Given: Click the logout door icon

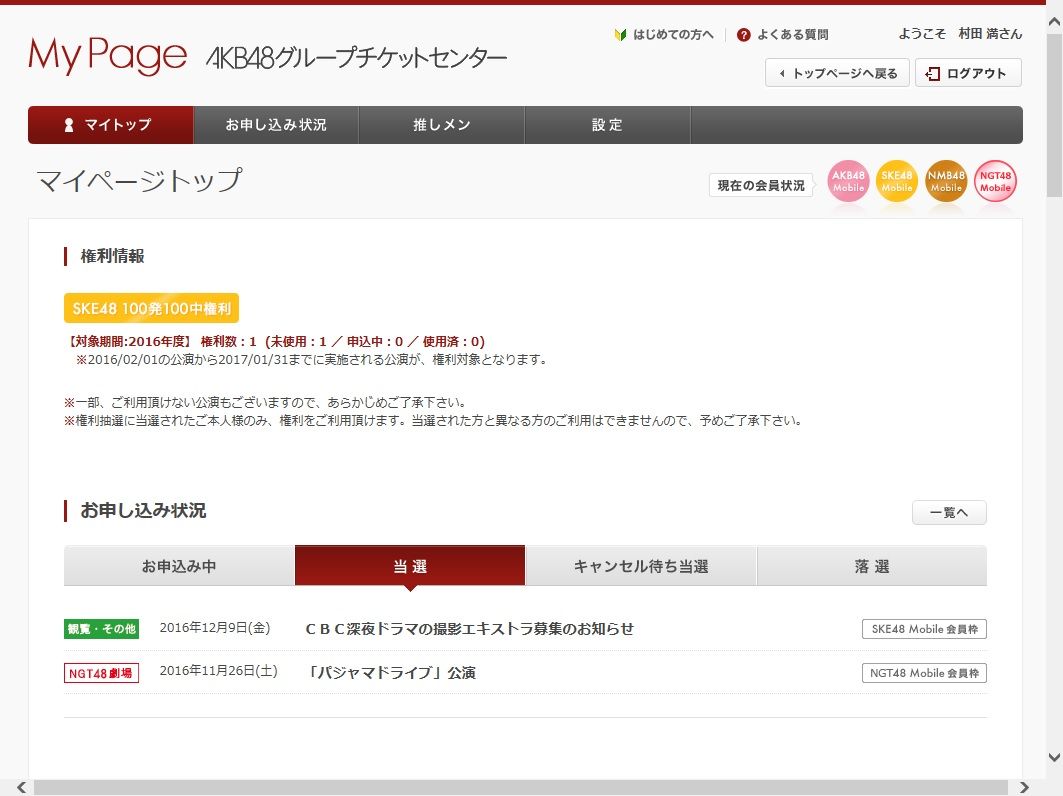Looking at the screenshot, I should click(933, 73).
